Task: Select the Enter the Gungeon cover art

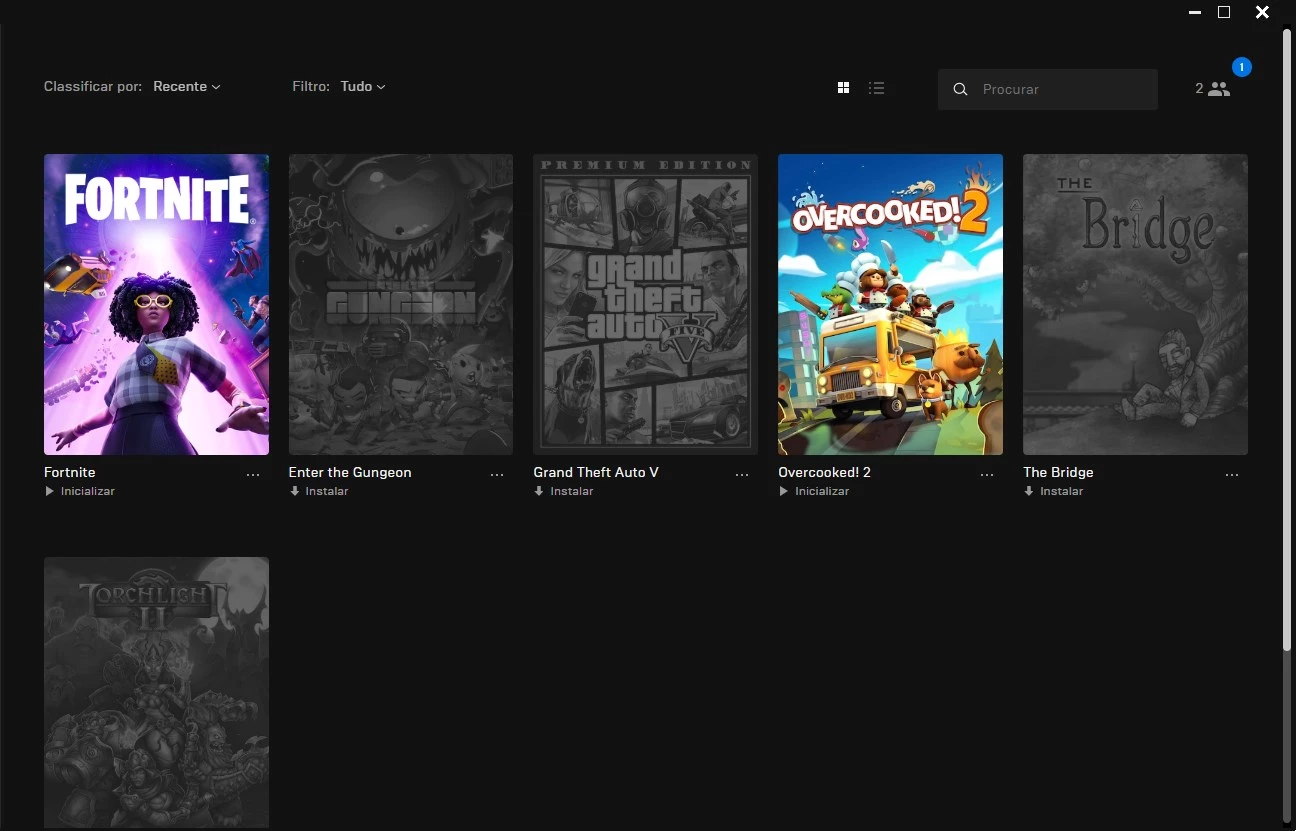Action: [401, 304]
